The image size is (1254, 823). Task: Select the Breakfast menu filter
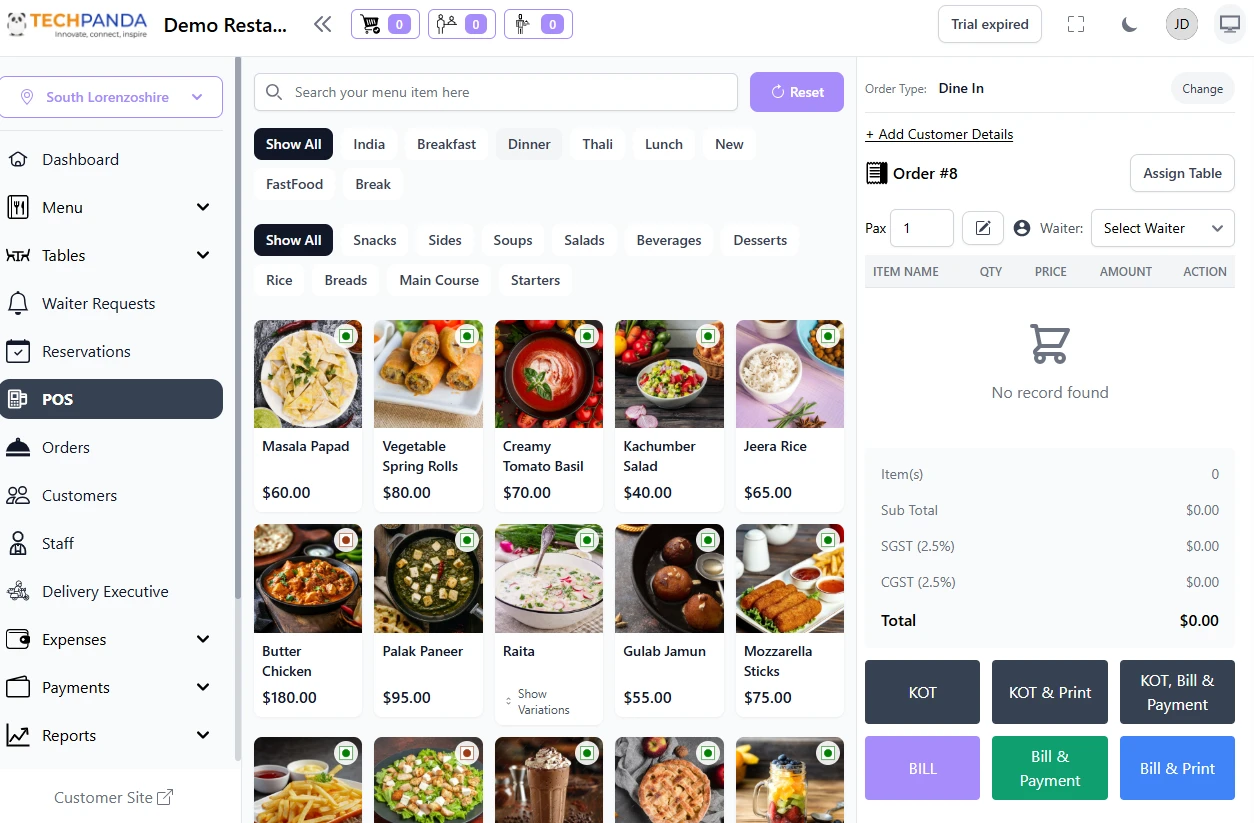446,144
